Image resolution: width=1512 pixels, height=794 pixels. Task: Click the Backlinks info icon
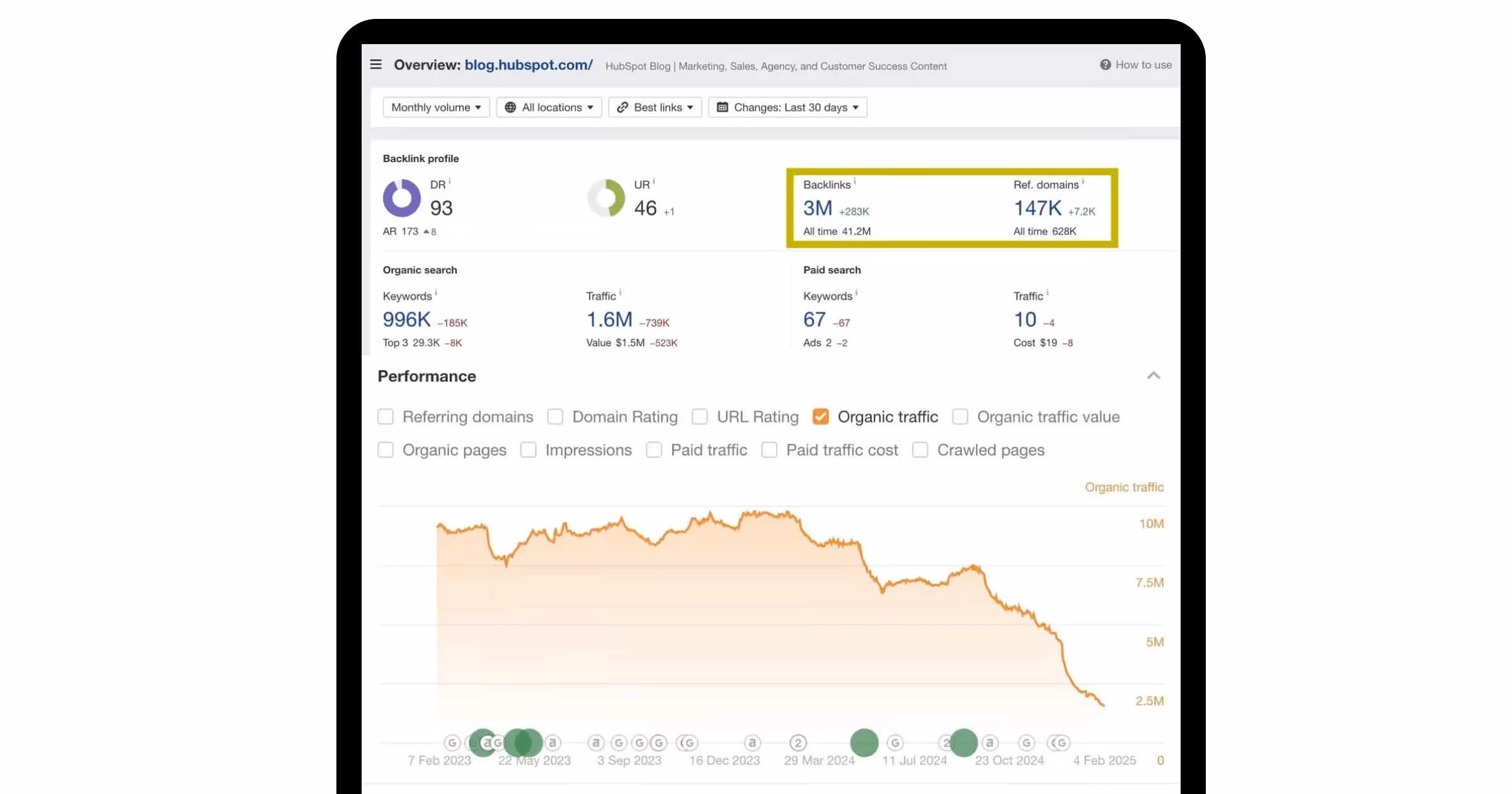pyautogui.click(x=855, y=181)
